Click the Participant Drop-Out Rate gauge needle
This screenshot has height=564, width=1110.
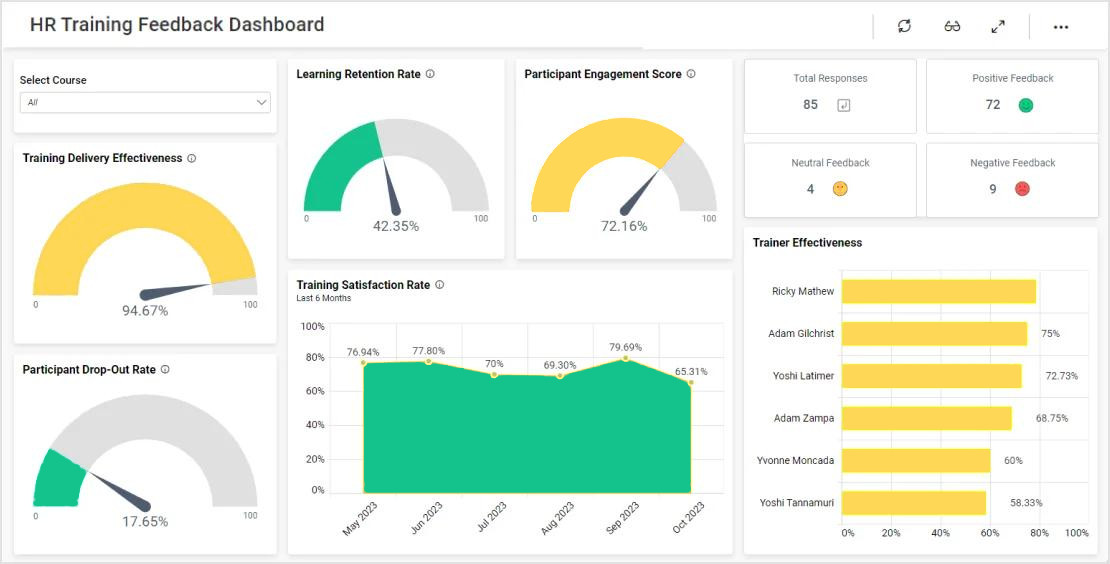pyautogui.click(x=120, y=490)
